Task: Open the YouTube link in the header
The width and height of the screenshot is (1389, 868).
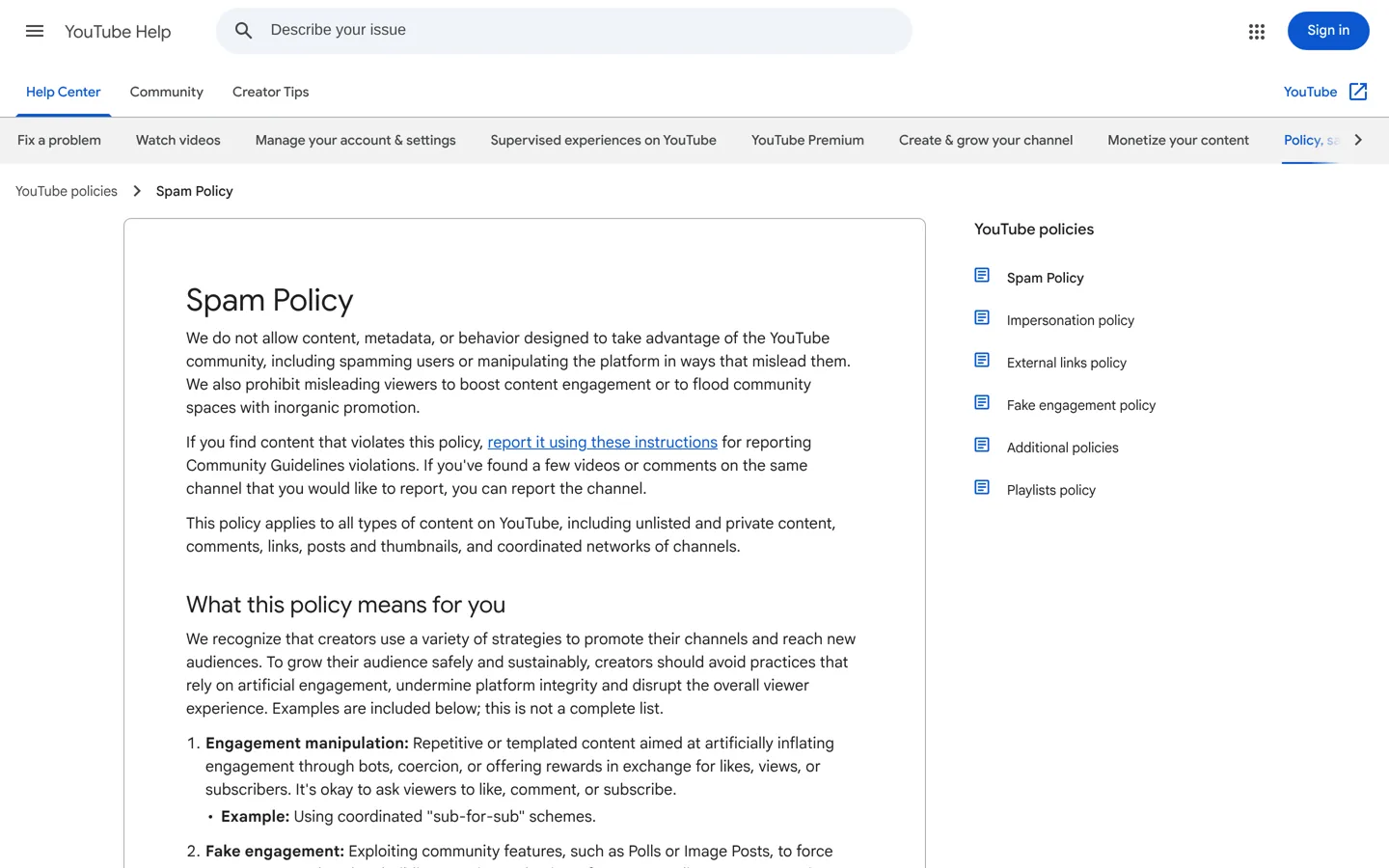Action: [x=1310, y=92]
